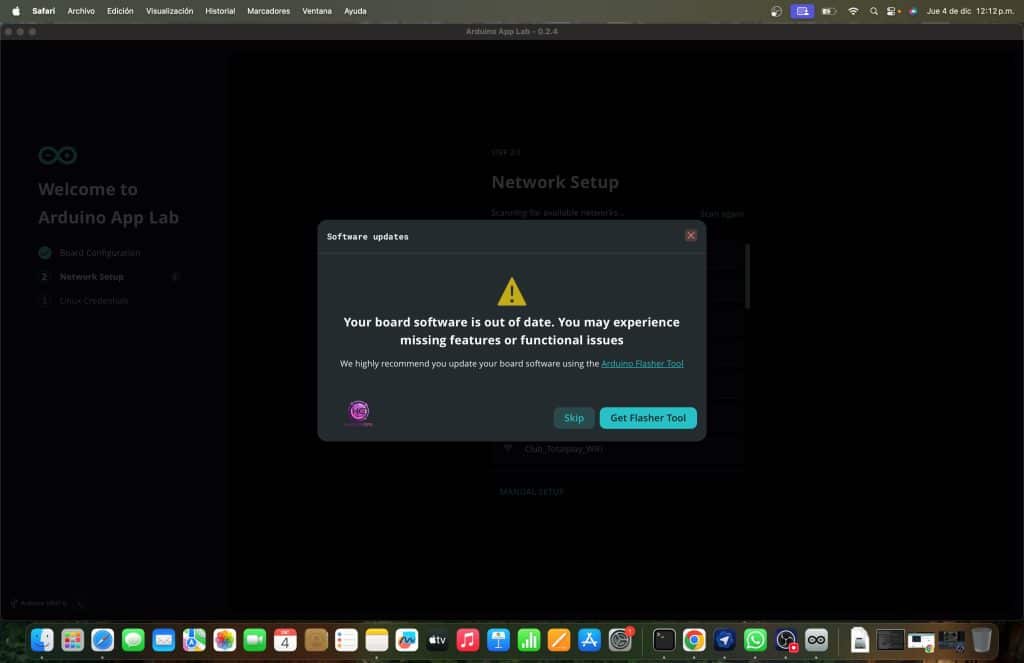The width and height of the screenshot is (1024, 663).
Task: Open Spotlight search magnifier in menu bar
Action: tap(873, 11)
